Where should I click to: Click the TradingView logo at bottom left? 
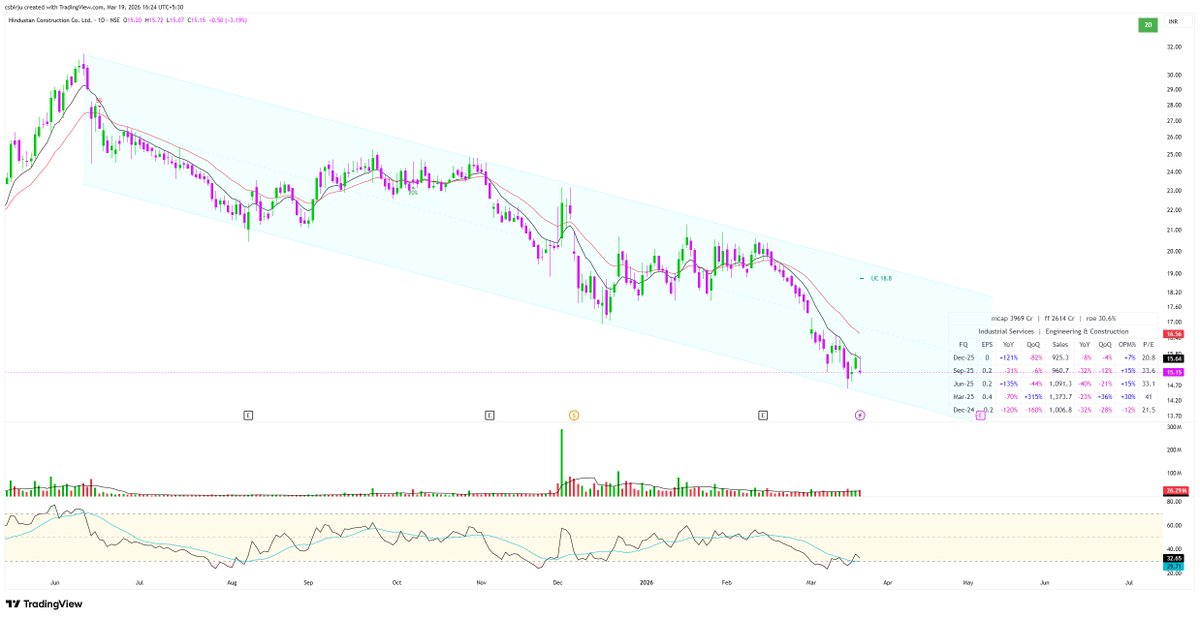(44, 604)
